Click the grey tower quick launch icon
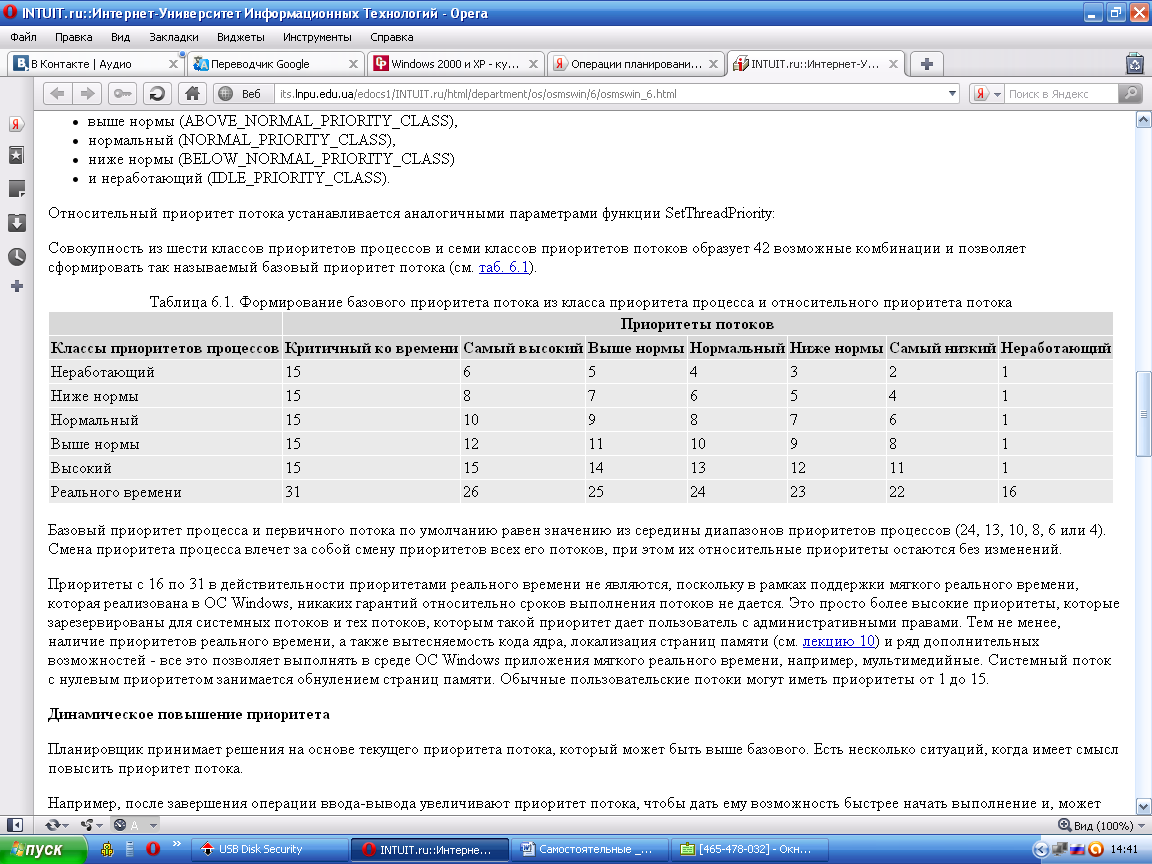Image resolution: width=1152 pixels, height=864 pixels. point(130,849)
